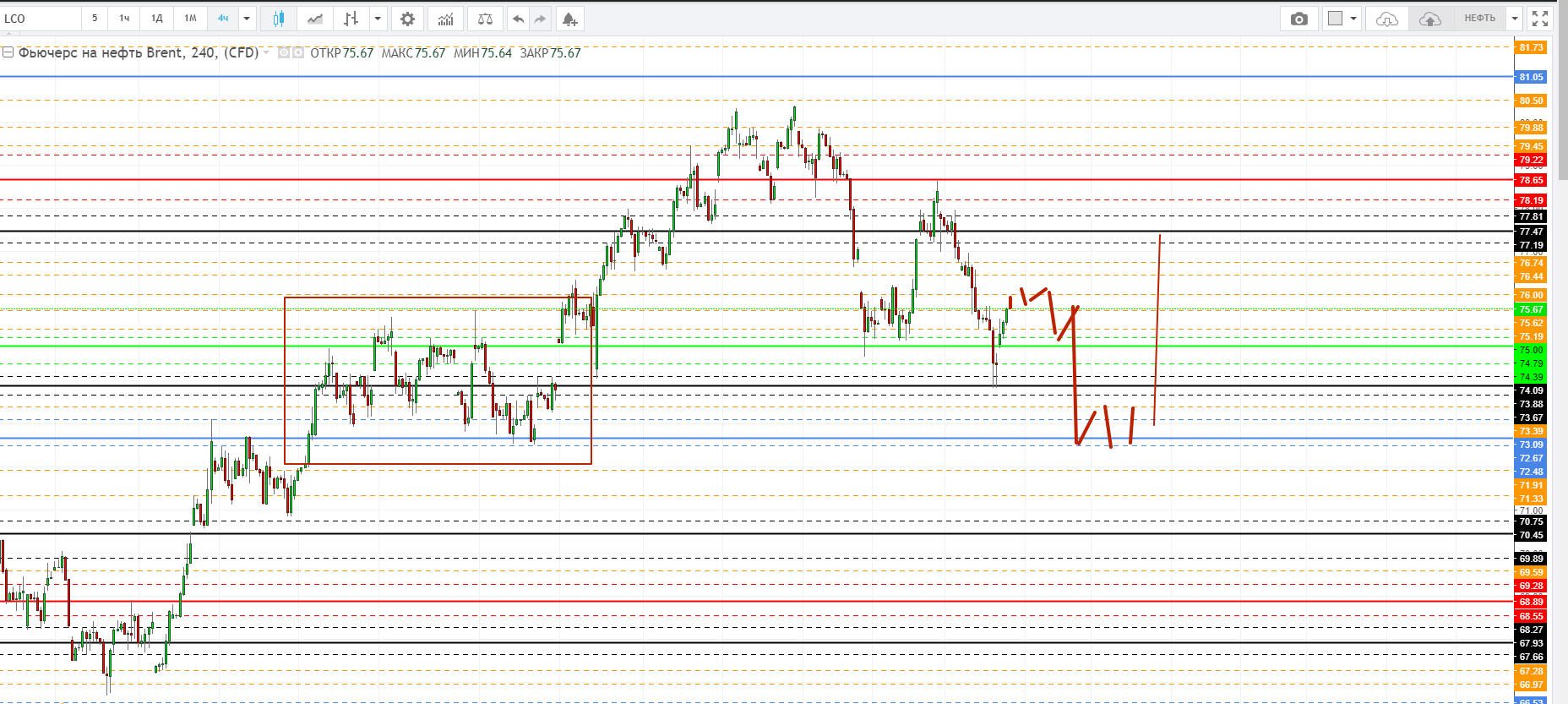Click 70.45 black price label
1568x704 pixels.
[1531, 535]
